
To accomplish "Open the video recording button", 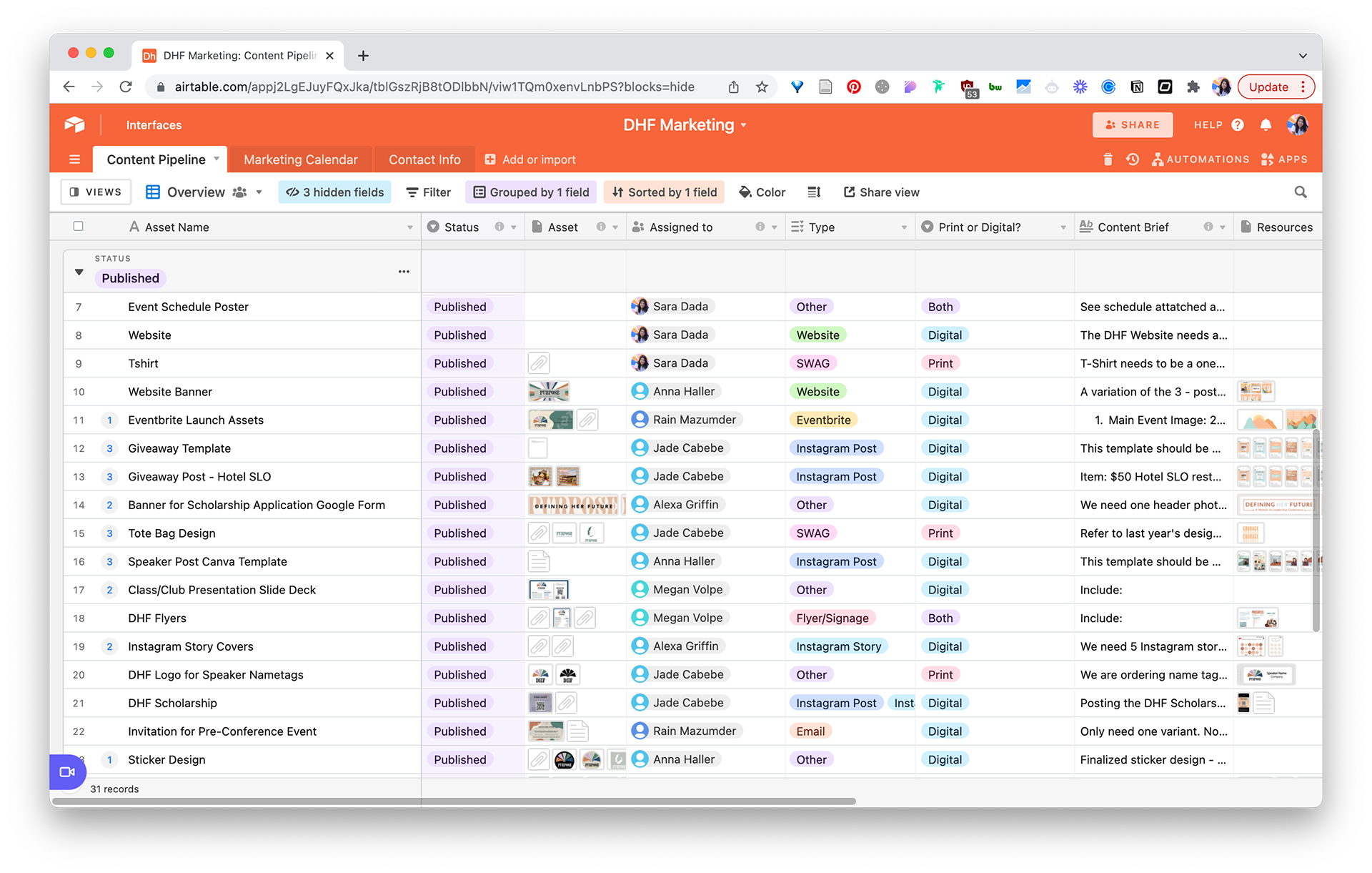I will (x=68, y=772).
